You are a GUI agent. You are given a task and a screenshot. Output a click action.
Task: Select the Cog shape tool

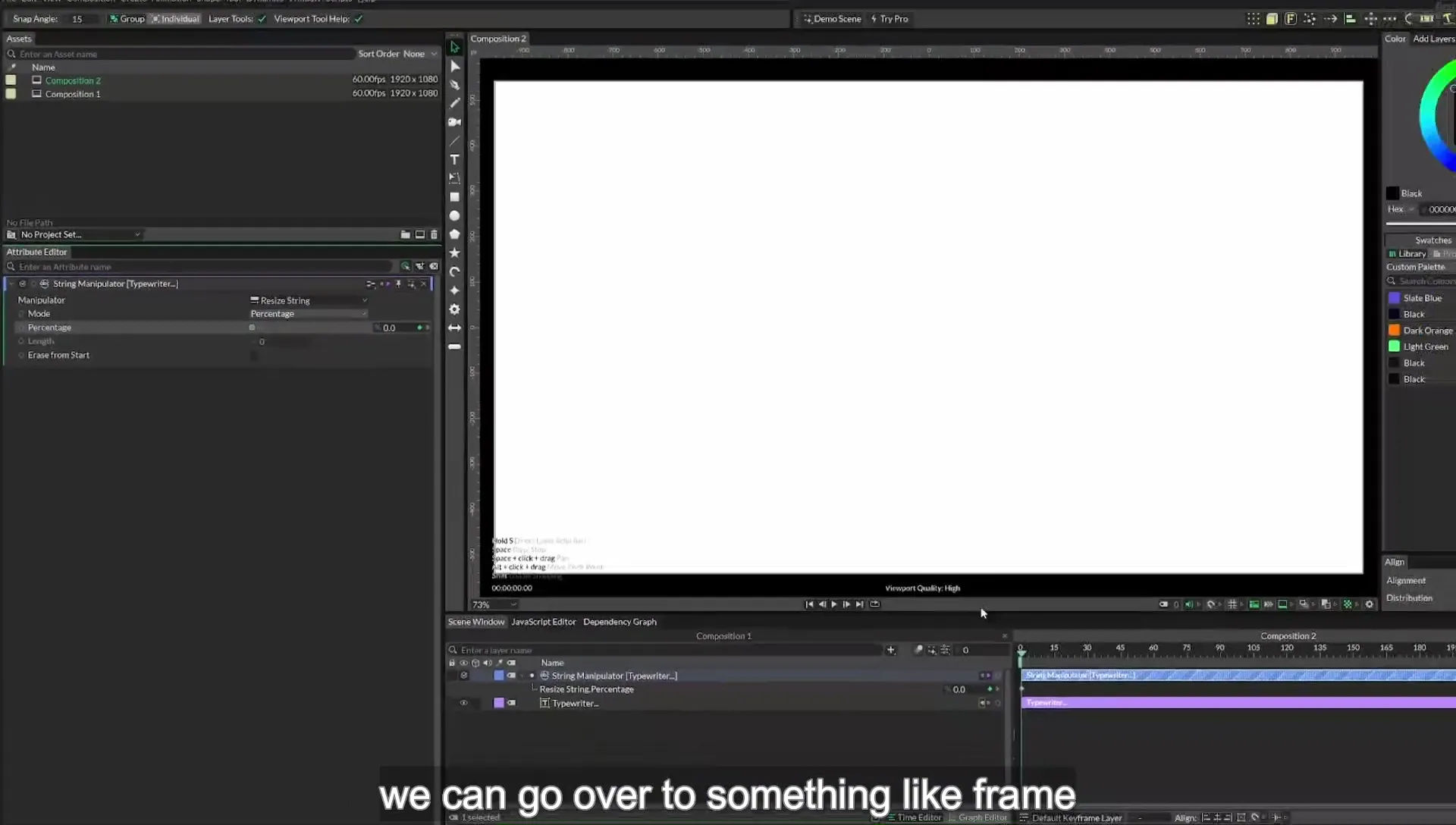[455, 309]
